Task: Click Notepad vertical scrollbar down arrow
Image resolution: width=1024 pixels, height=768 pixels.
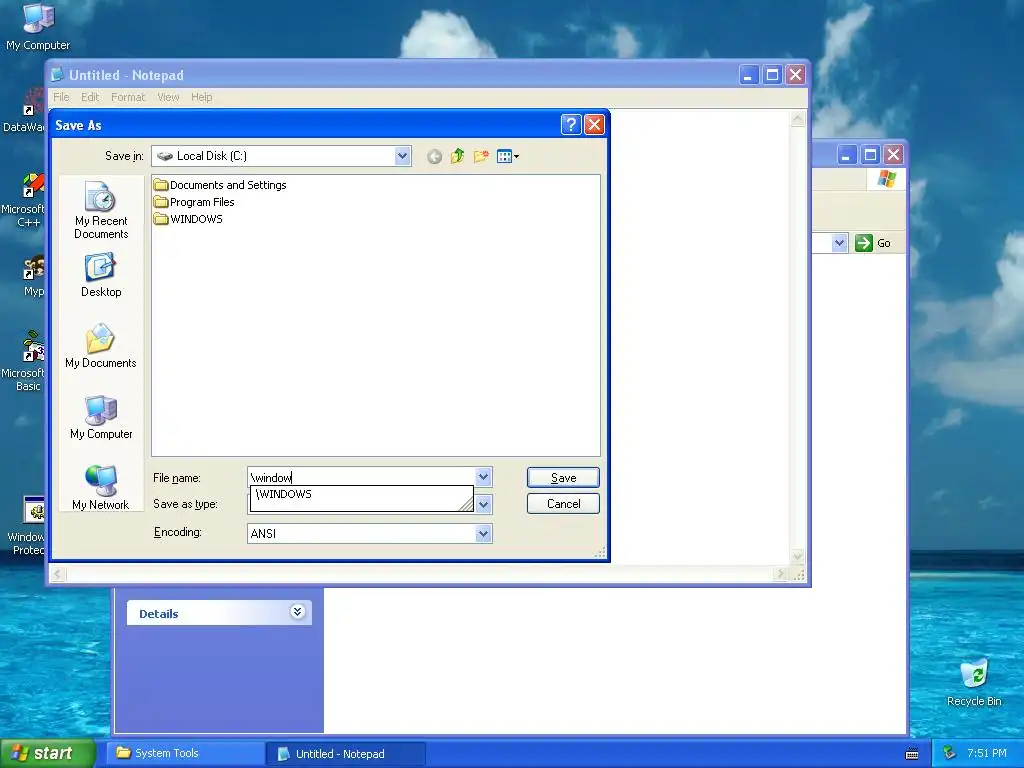Action: tap(797, 556)
